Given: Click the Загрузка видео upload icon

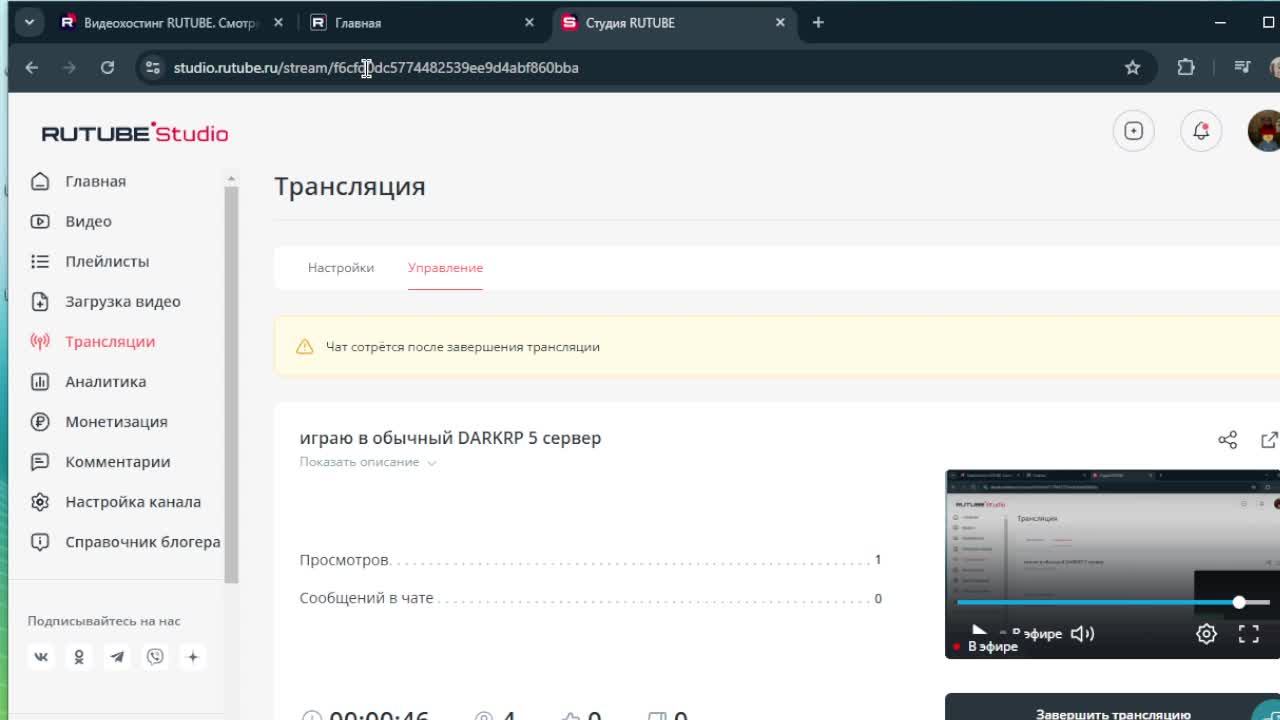Looking at the screenshot, I should click(x=40, y=301).
